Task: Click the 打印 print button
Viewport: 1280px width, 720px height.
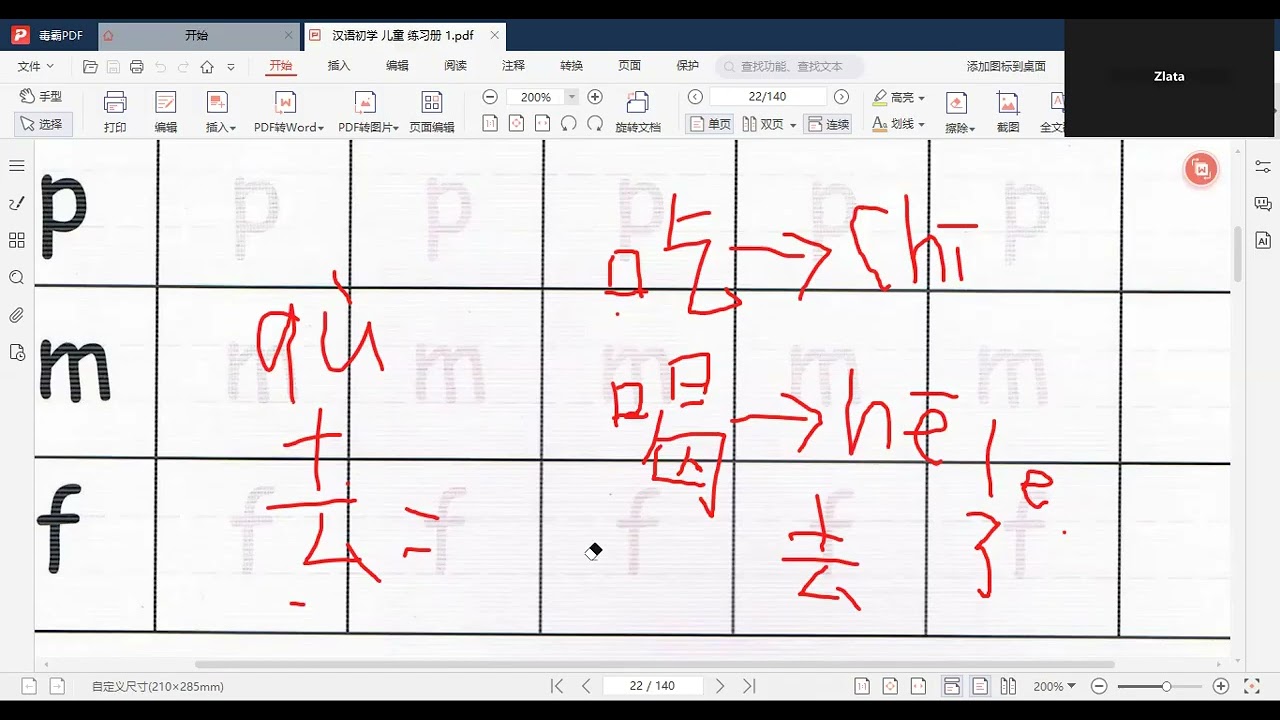Action: click(x=115, y=111)
